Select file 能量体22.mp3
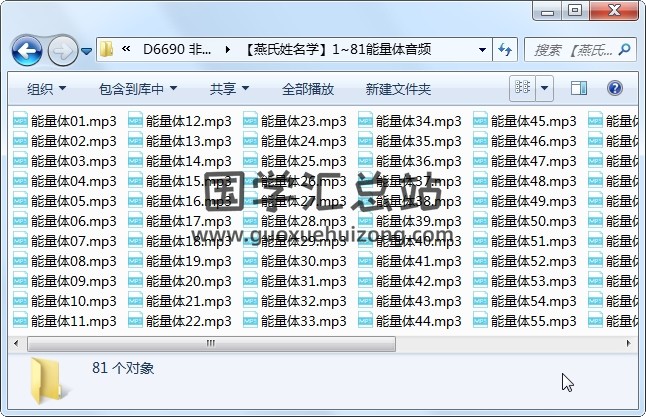Image resolution: width=646 pixels, height=417 pixels. coord(180,321)
